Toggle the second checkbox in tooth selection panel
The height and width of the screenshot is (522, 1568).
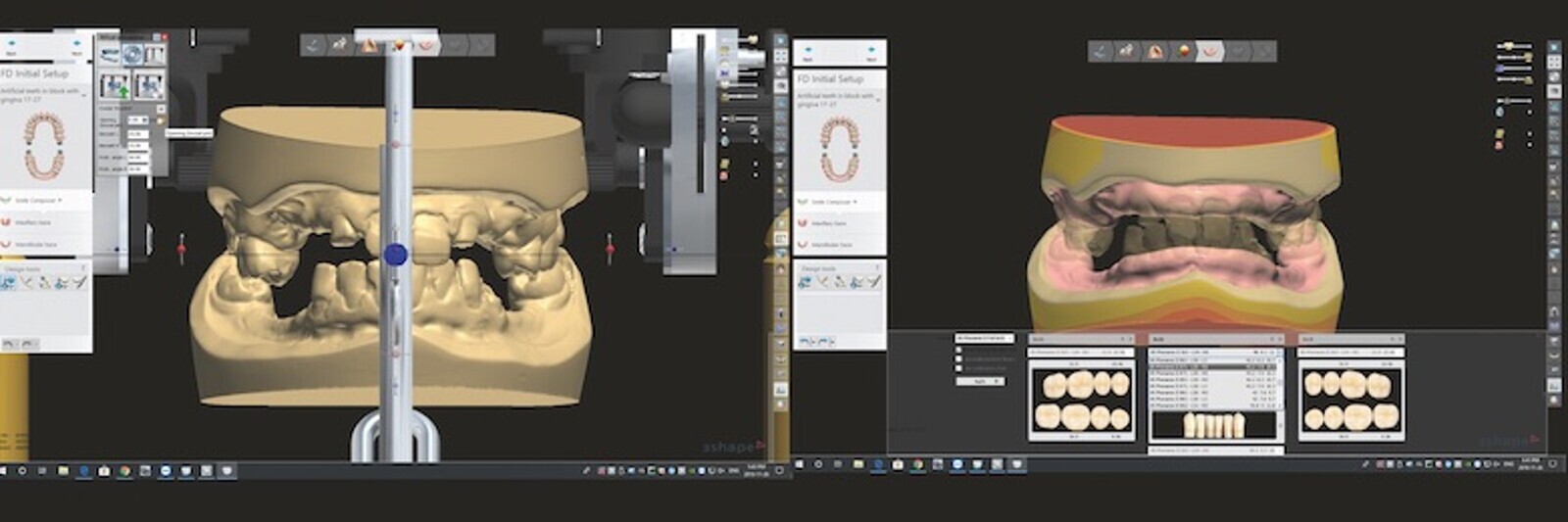point(959,359)
